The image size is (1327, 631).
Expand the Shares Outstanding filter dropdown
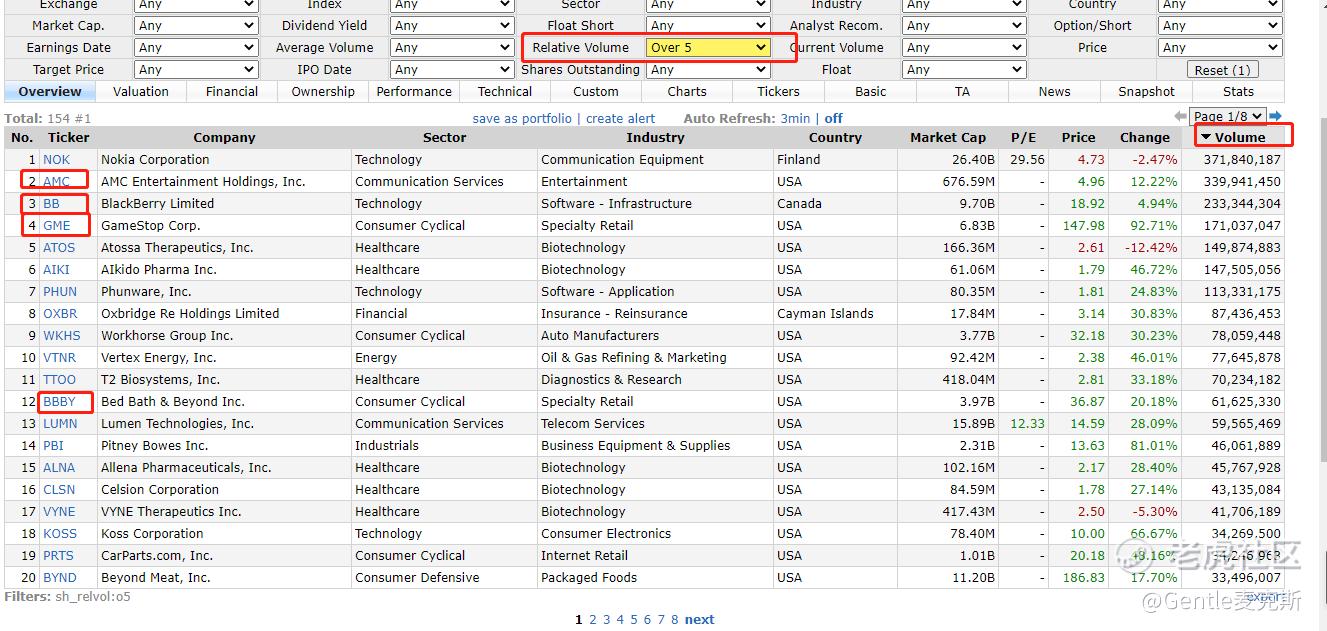pos(708,69)
